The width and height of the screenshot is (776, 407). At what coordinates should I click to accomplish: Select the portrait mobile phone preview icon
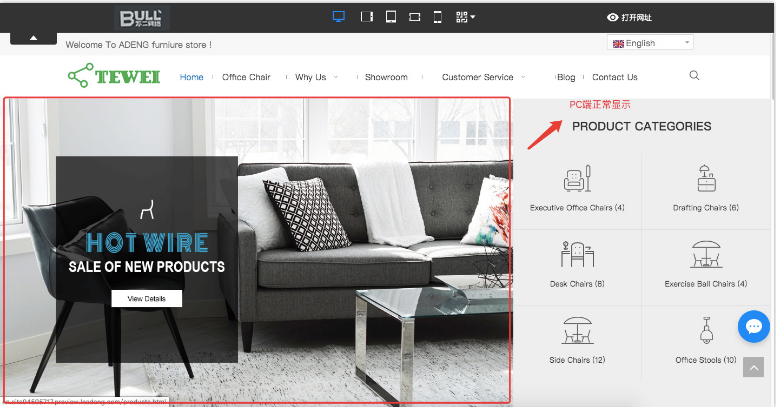point(437,17)
